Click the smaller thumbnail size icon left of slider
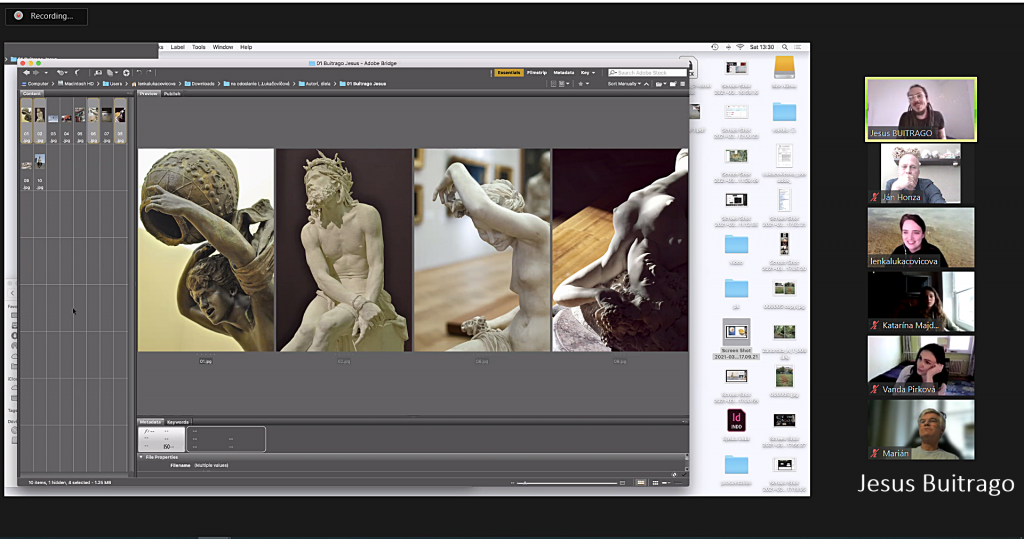The image size is (1024, 539). click(x=512, y=483)
